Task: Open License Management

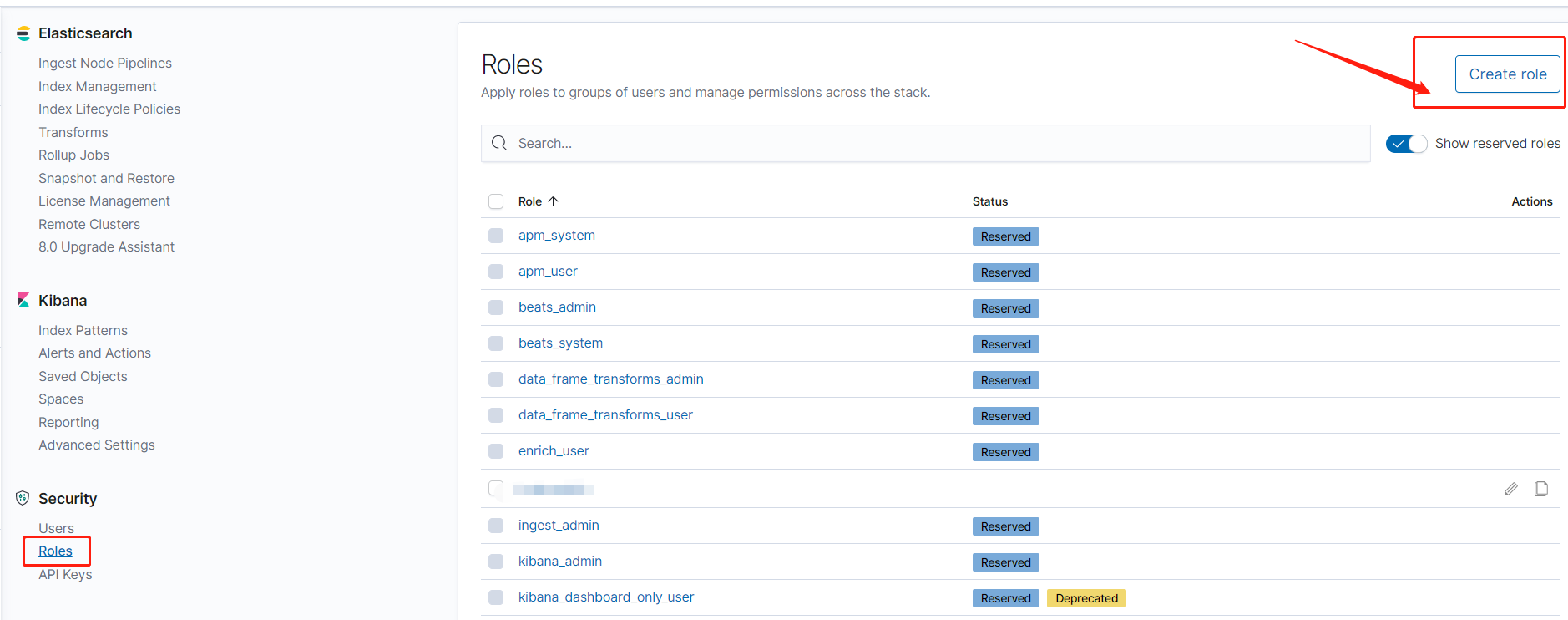Action: coord(104,201)
